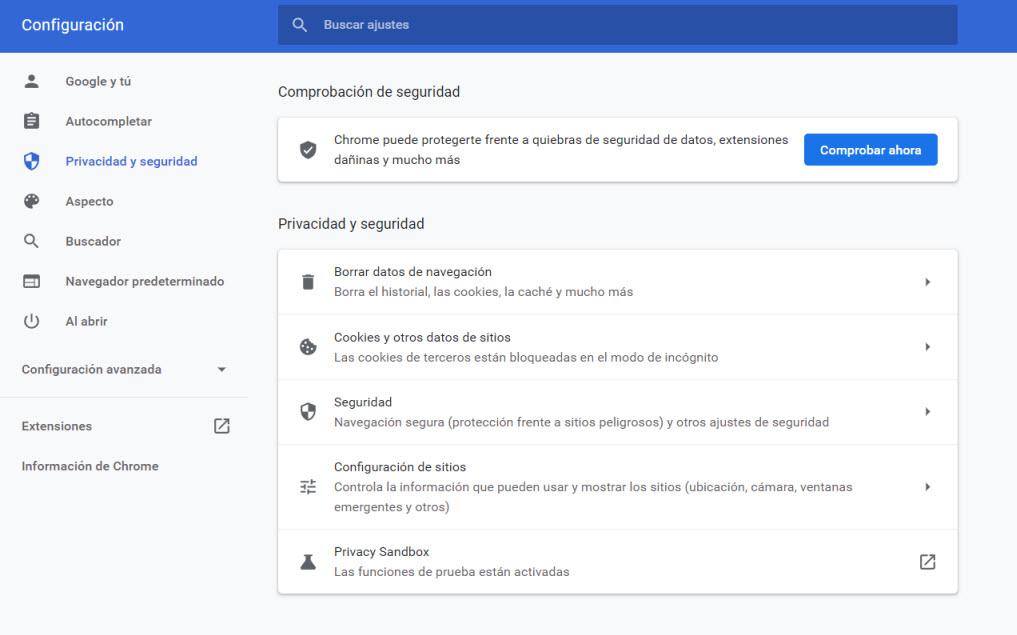Expand the Seguridad row using its arrow
The width and height of the screenshot is (1017, 635).
coord(927,412)
